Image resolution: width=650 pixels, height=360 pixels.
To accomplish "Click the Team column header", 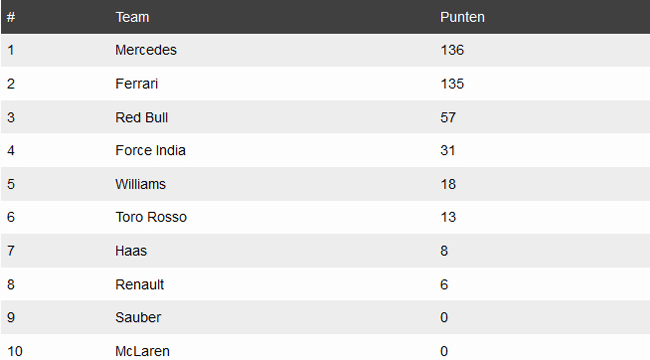I will pos(132,17).
